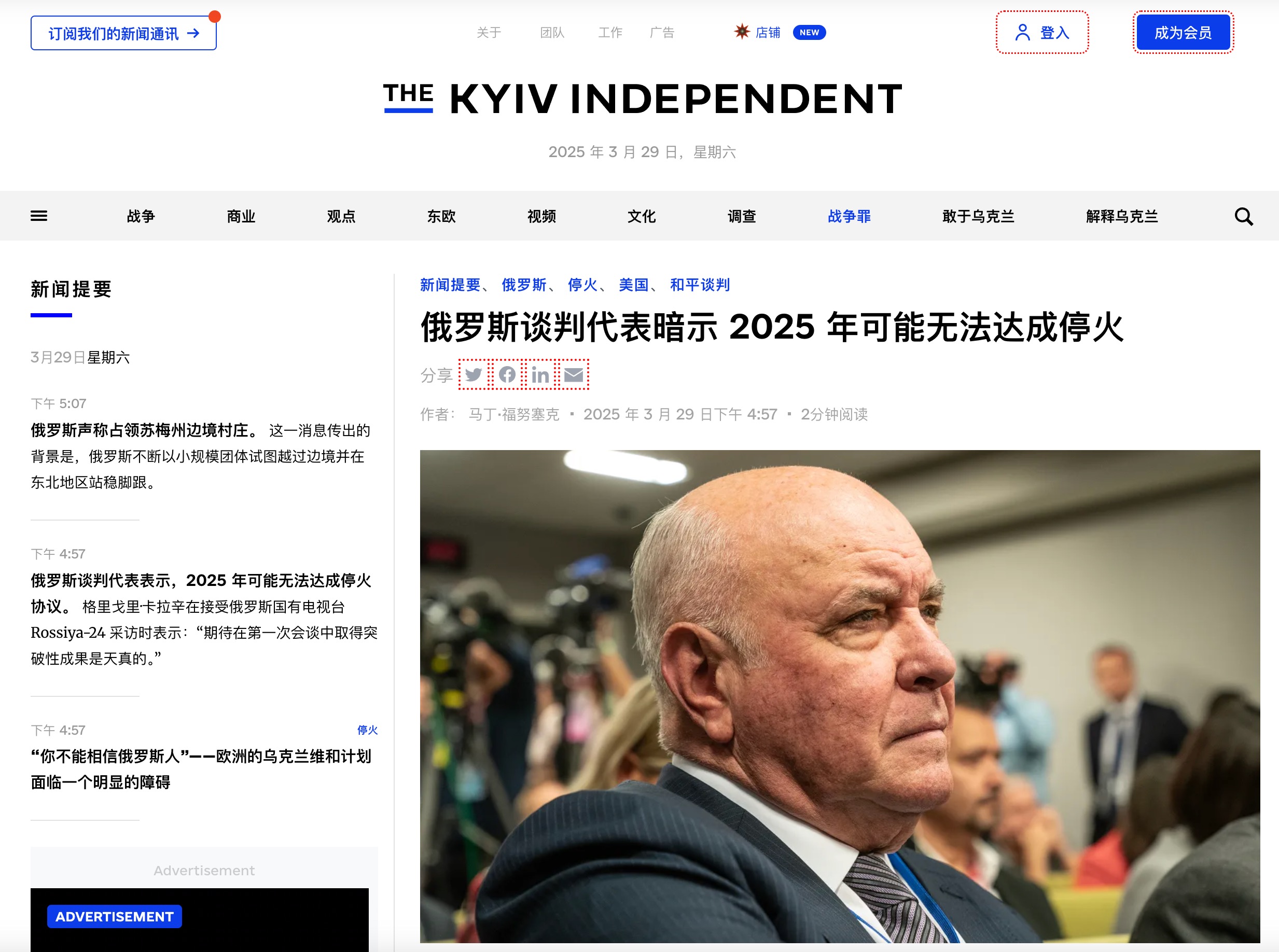Go to the 调查 section
The image size is (1279, 952).
pos(741,216)
